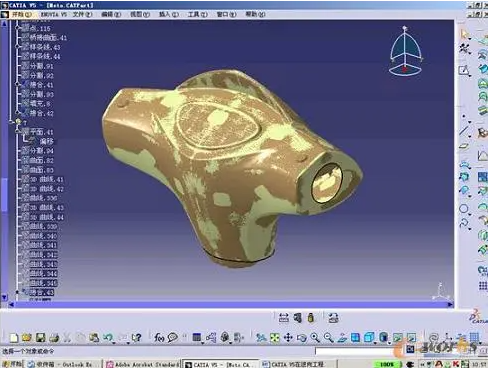This screenshot has width=488, height=368.
Task: Click the Windows 开始 Start button
Action: pyautogui.click(x=12, y=364)
